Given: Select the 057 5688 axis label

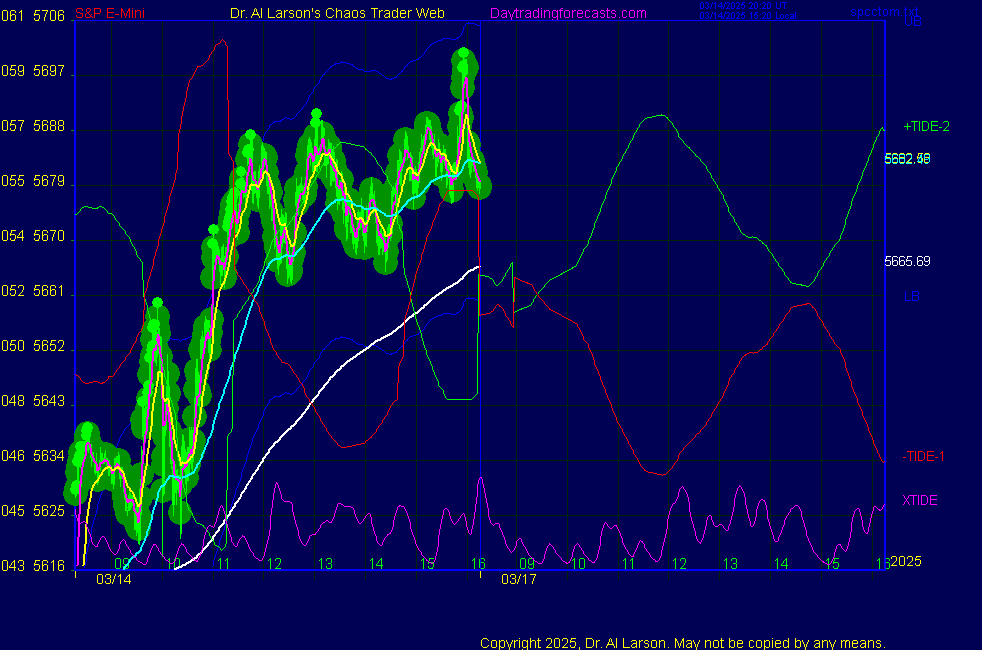Looking at the screenshot, I should click(x=33, y=126).
